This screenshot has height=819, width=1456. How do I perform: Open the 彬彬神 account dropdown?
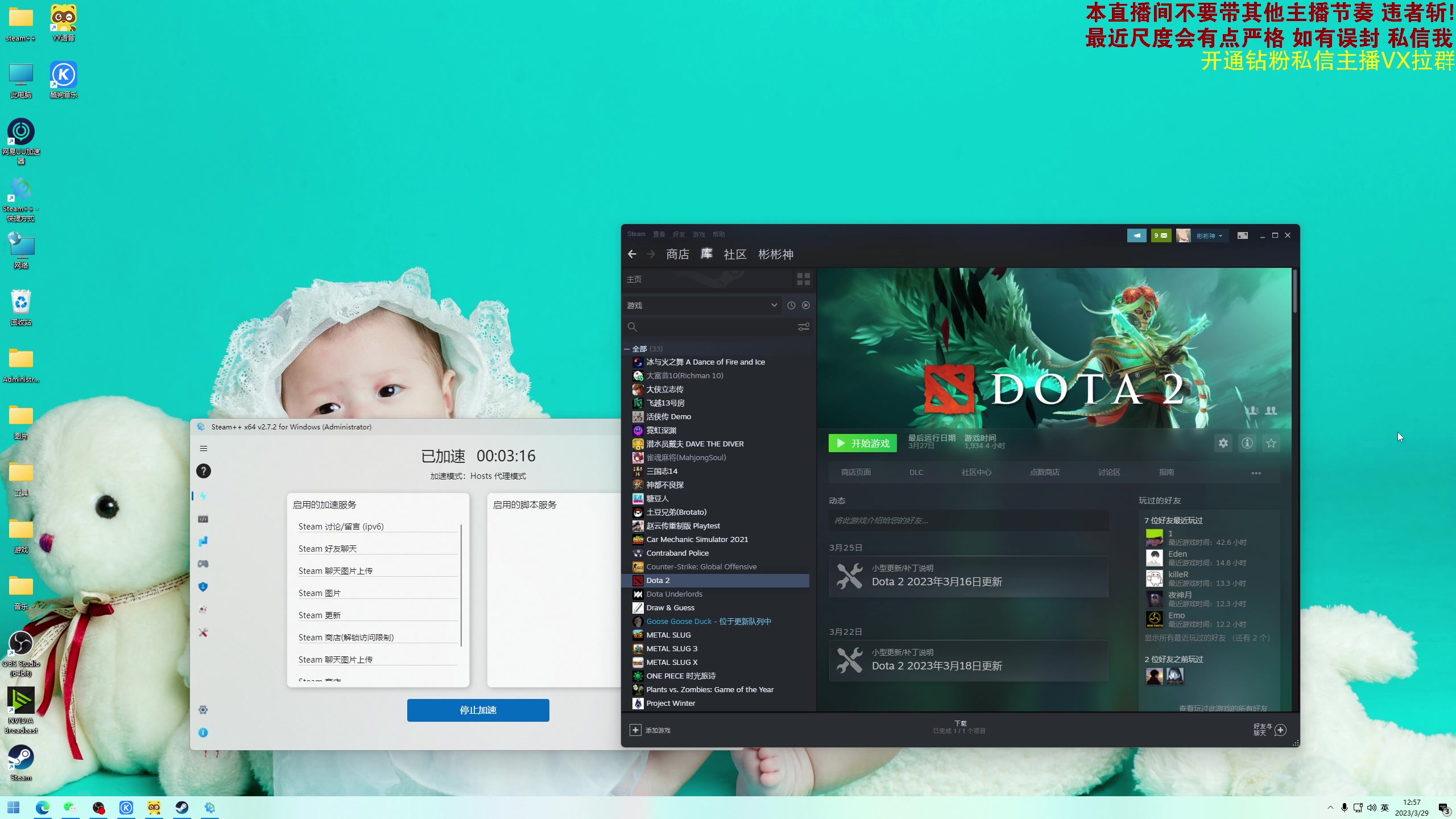[1208, 235]
